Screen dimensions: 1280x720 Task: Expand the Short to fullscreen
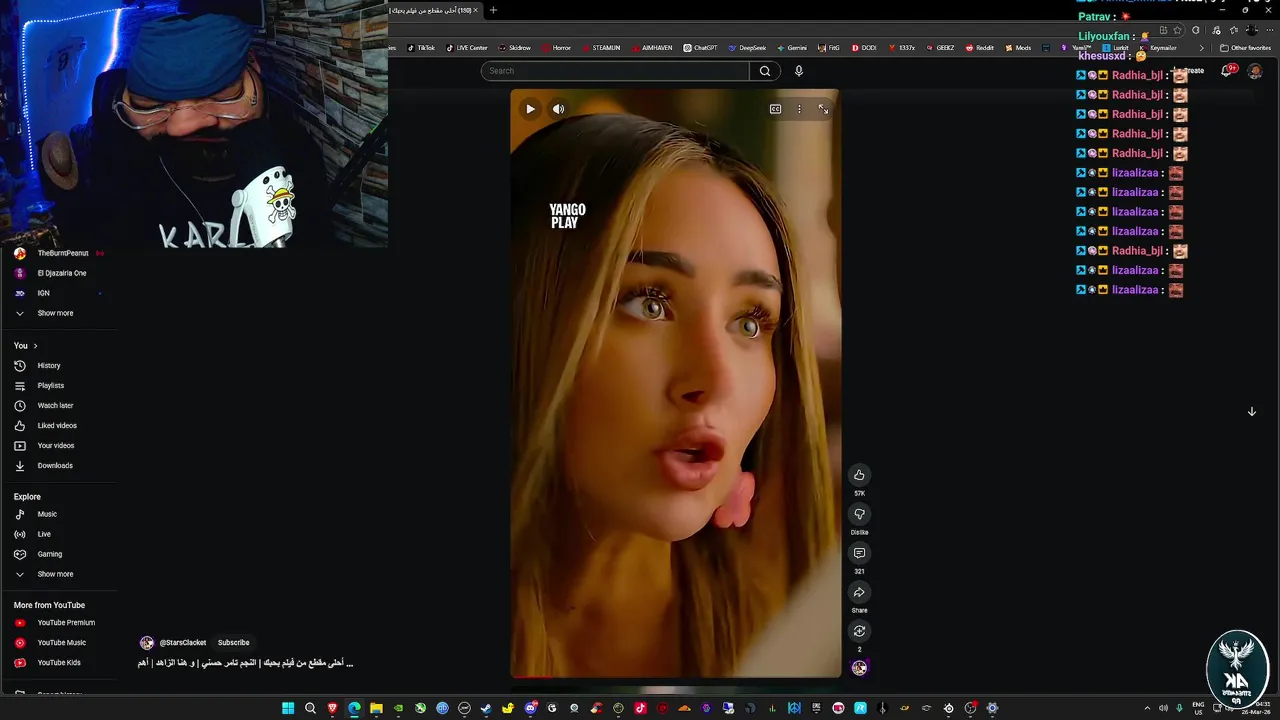pos(823,109)
